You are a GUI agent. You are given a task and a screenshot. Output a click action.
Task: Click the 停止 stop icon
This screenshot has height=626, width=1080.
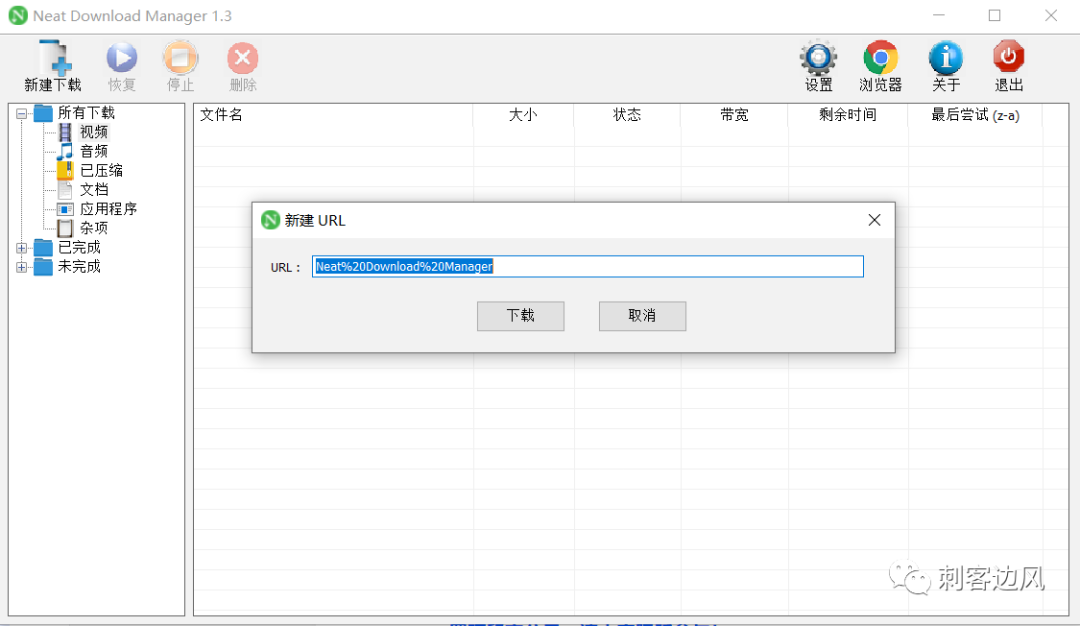pos(180,58)
